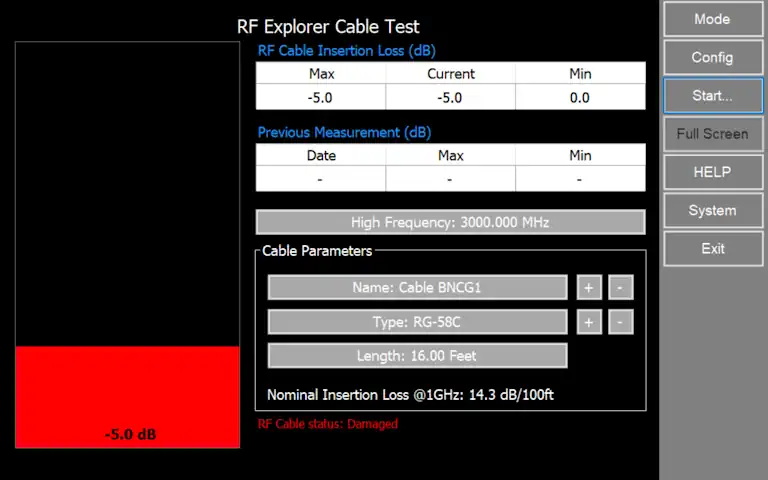Click the plus button beside Cable Name
768x480 pixels.
click(588, 288)
